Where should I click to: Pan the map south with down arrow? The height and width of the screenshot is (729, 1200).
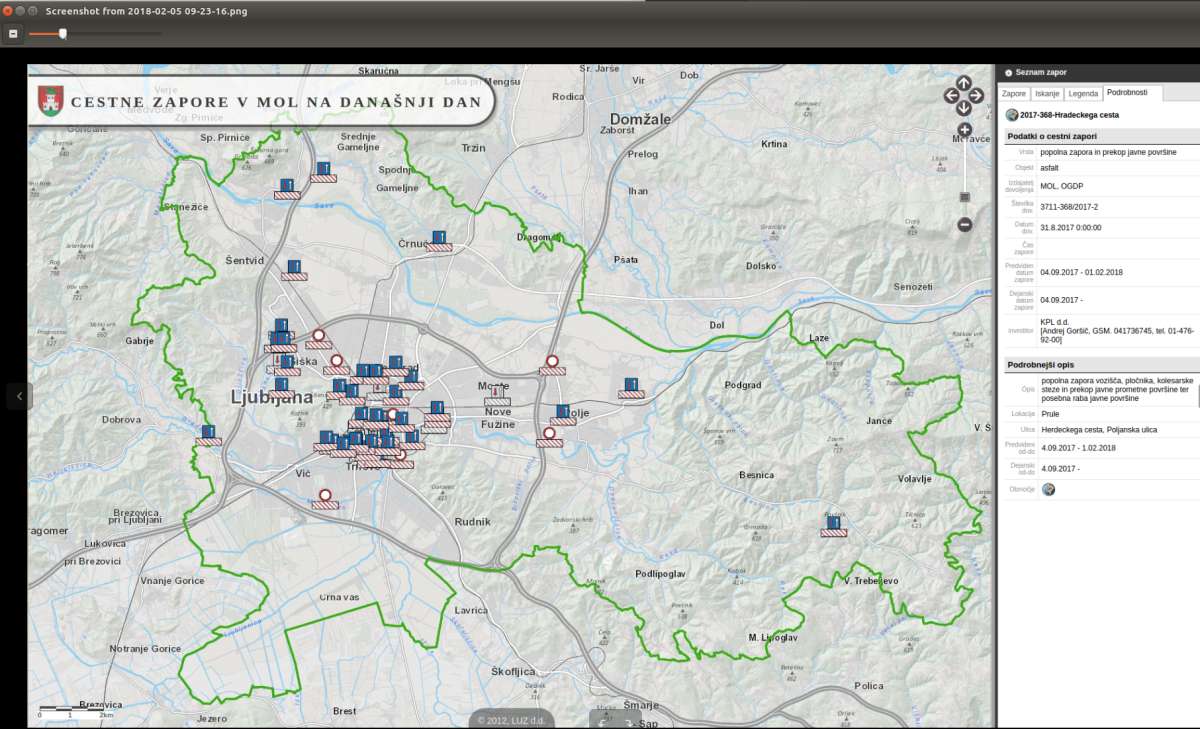pos(964,108)
